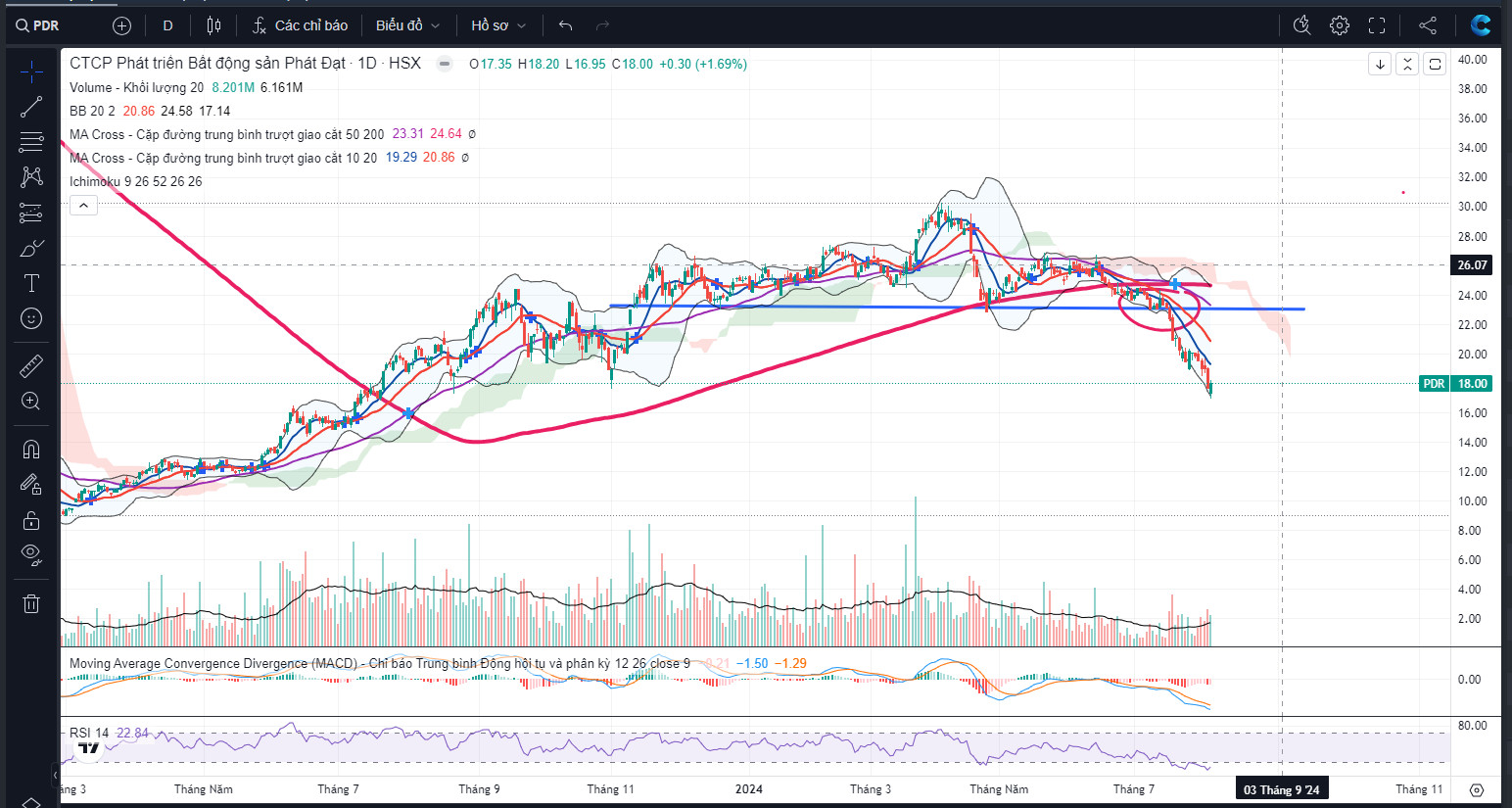This screenshot has width=1512, height=808.
Task: Click the 26.07 crosshair price label
Action: pyautogui.click(x=1472, y=265)
